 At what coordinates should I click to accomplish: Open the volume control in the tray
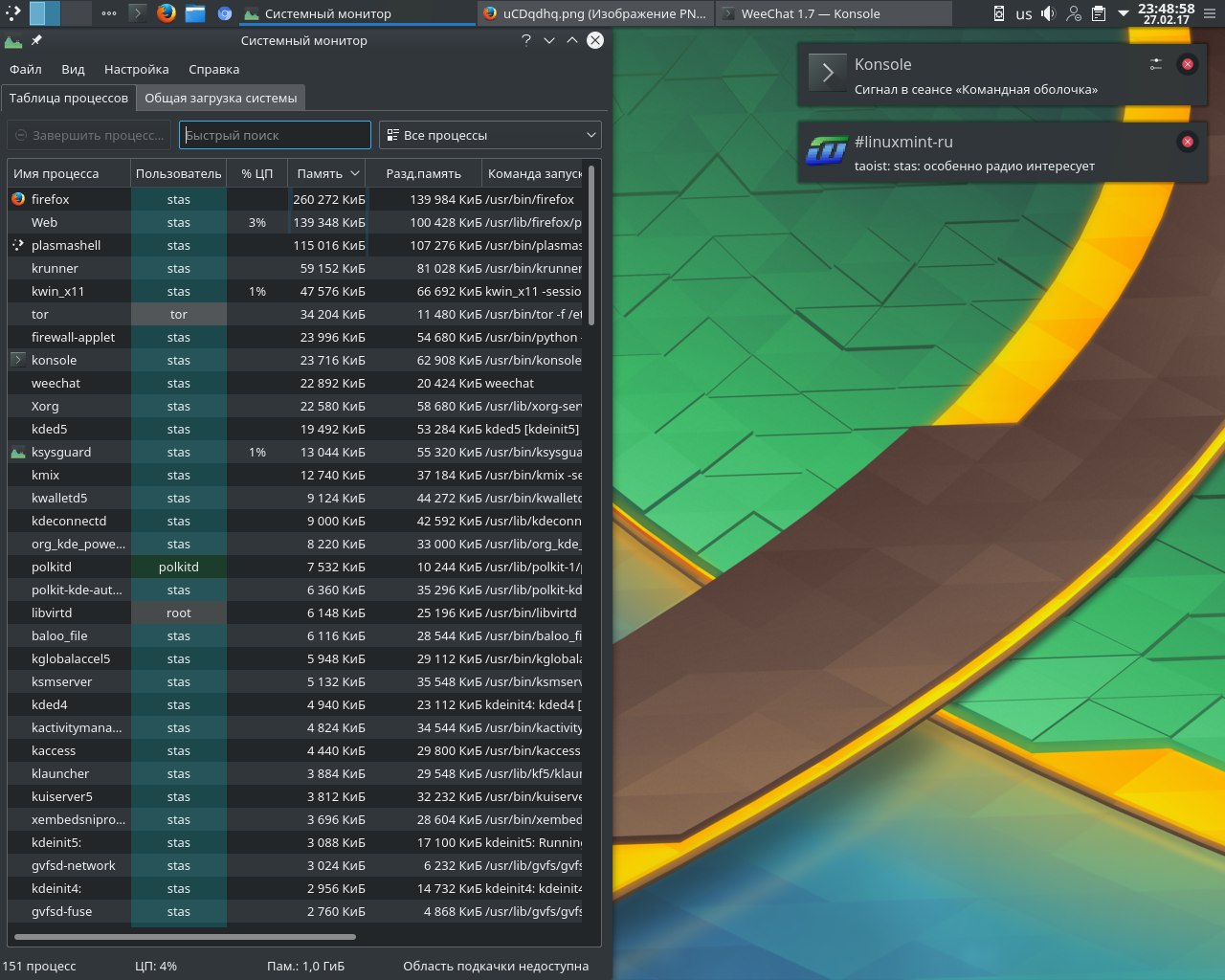point(1049,13)
